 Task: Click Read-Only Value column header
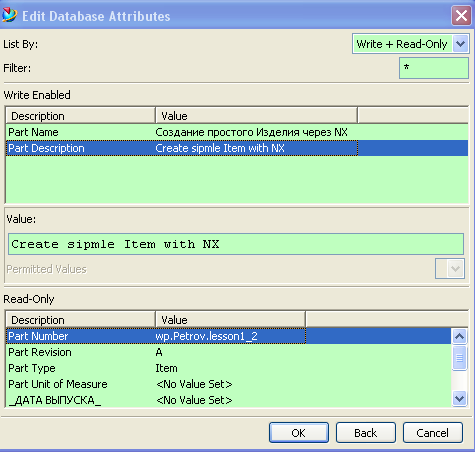tap(230, 320)
